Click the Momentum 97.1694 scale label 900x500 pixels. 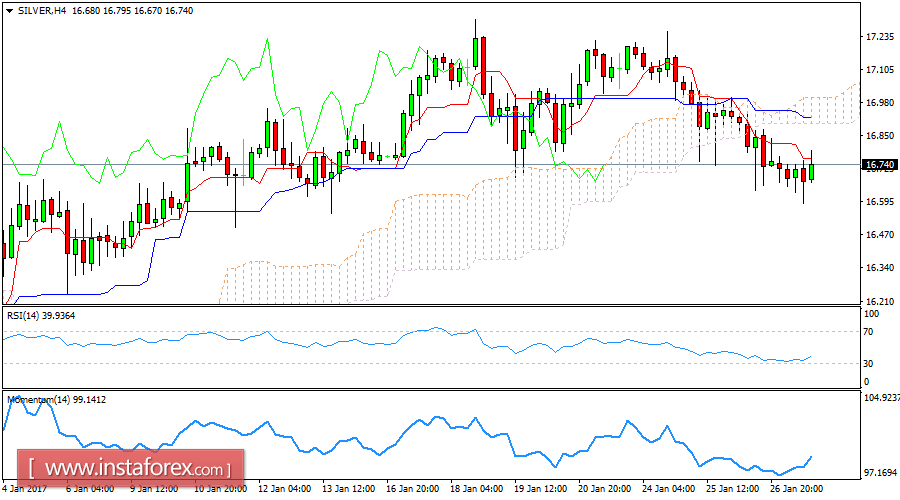click(881, 472)
